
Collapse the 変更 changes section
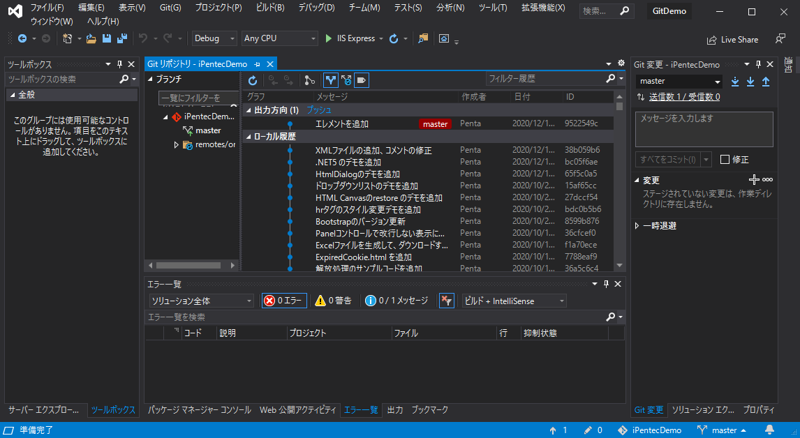pos(637,180)
